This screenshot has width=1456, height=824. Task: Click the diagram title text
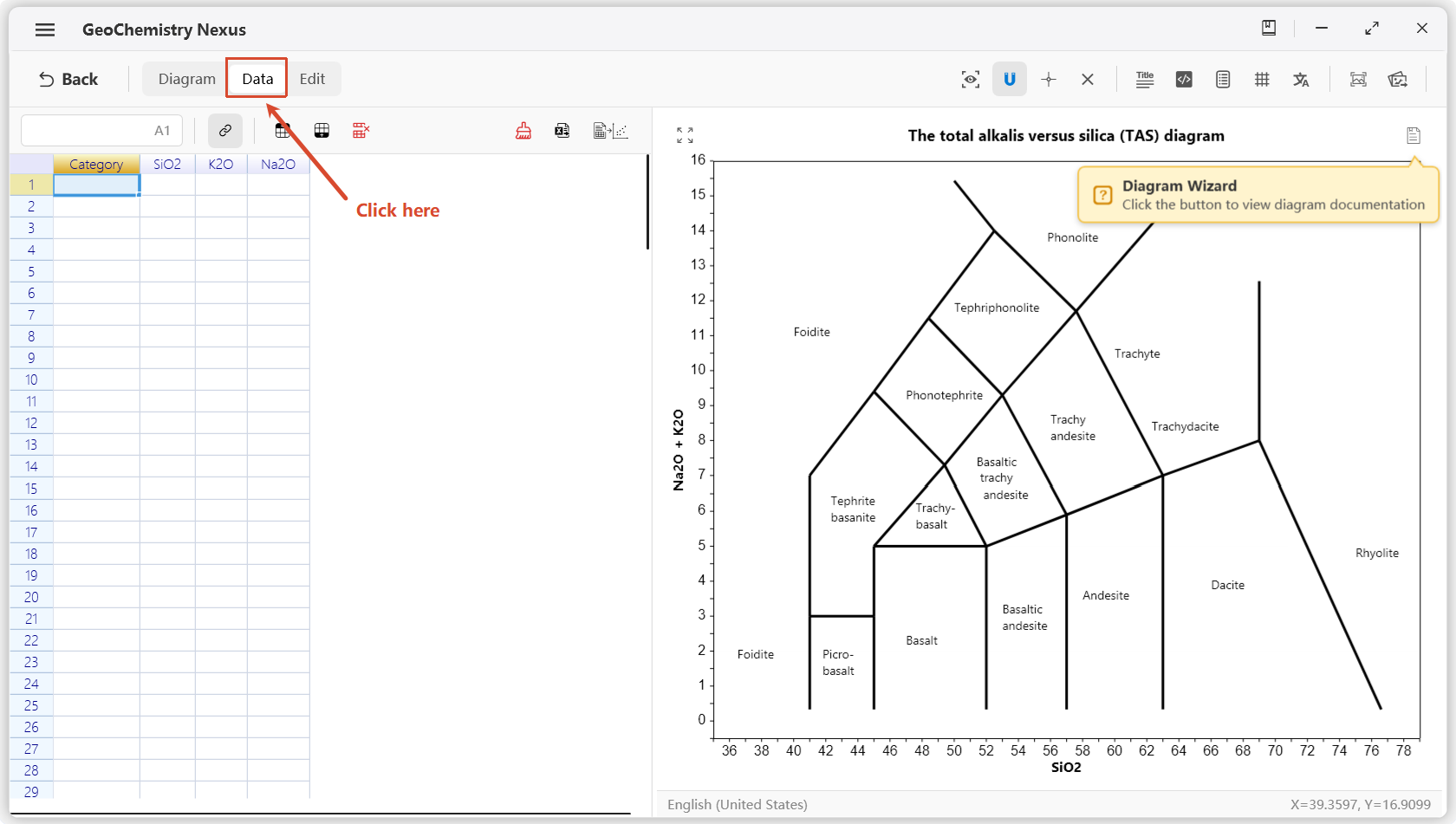click(1066, 135)
